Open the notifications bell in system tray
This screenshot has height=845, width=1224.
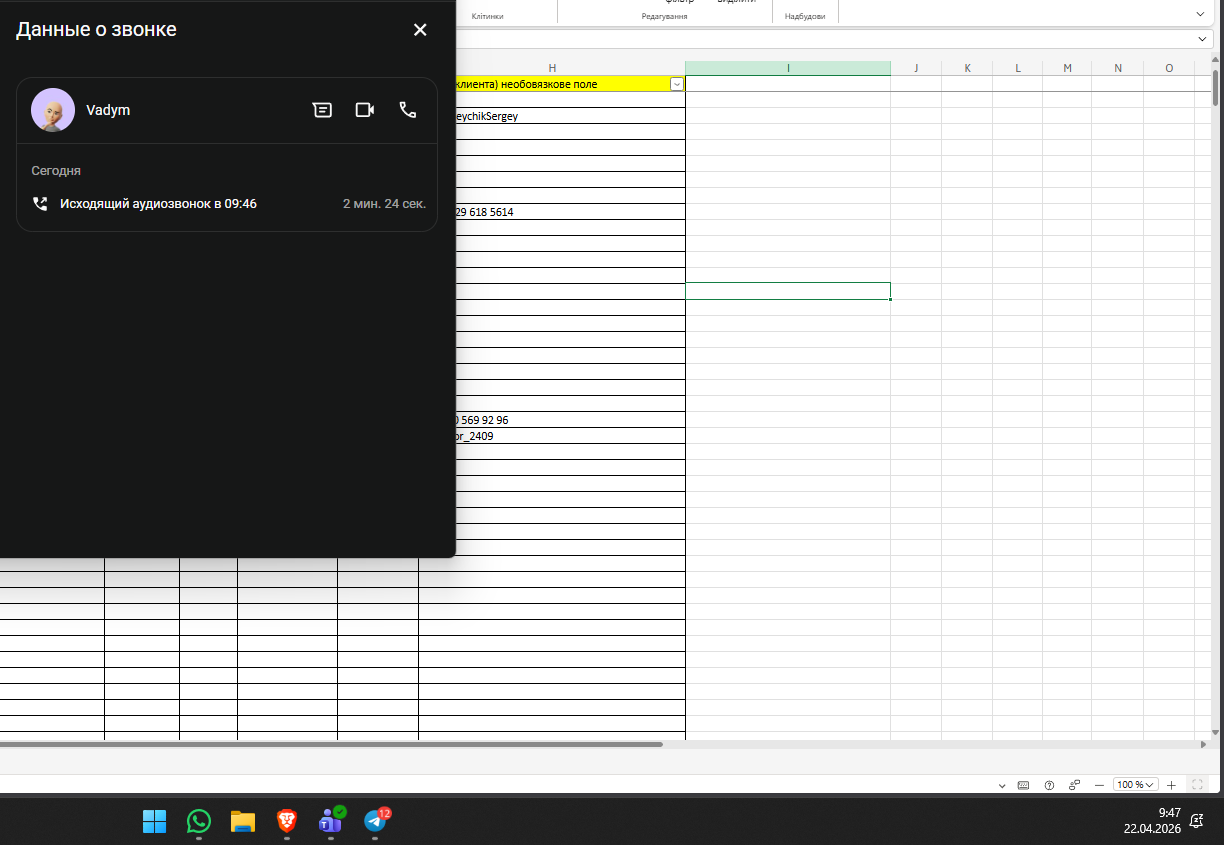(1196, 821)
